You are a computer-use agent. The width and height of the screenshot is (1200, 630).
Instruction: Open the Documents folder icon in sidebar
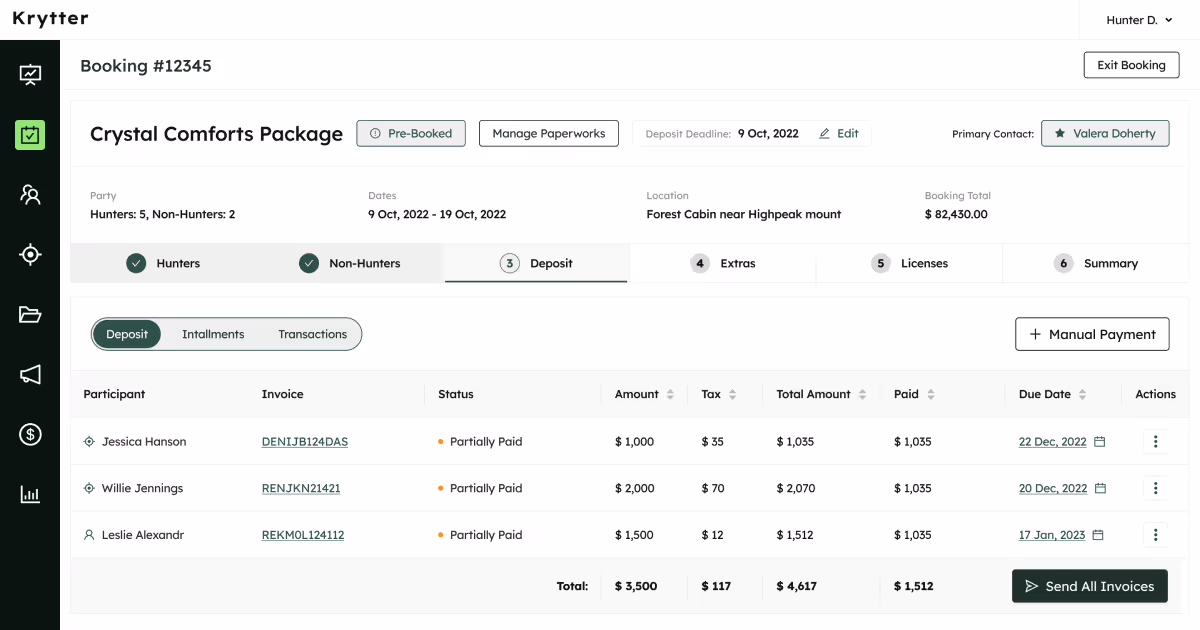(30, 314)
